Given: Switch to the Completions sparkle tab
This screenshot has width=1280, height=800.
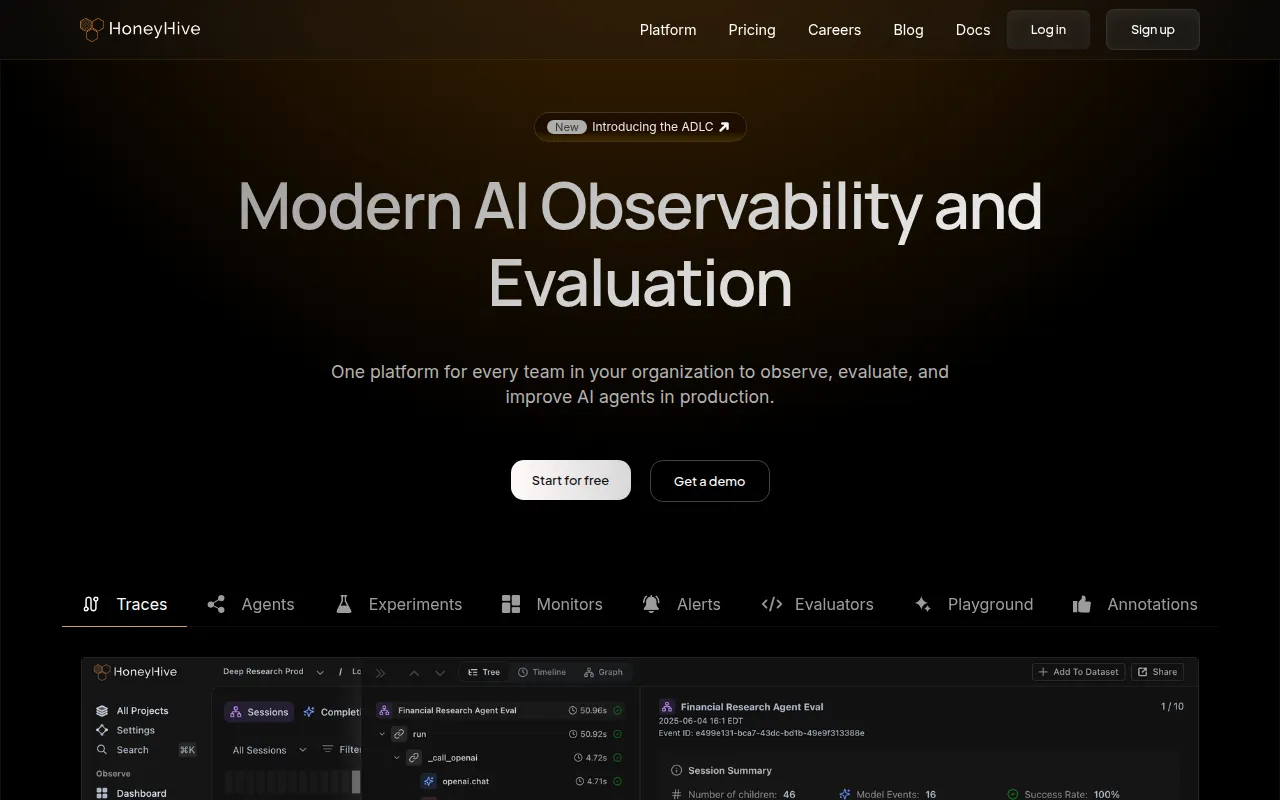Looking at the screenshot, I should pos(332,712).
